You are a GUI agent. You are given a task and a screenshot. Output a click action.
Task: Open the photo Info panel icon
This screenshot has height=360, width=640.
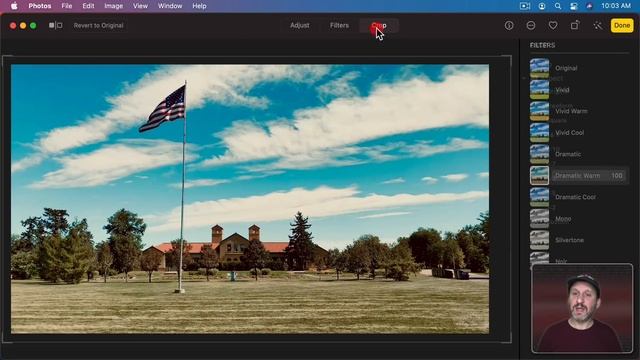click(509, 25)
